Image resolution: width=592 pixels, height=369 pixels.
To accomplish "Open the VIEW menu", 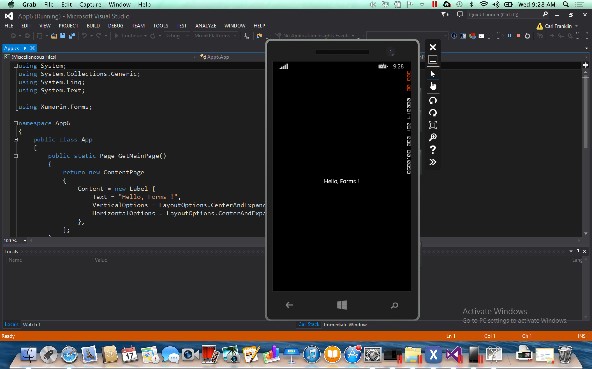I will coord(45,26).
